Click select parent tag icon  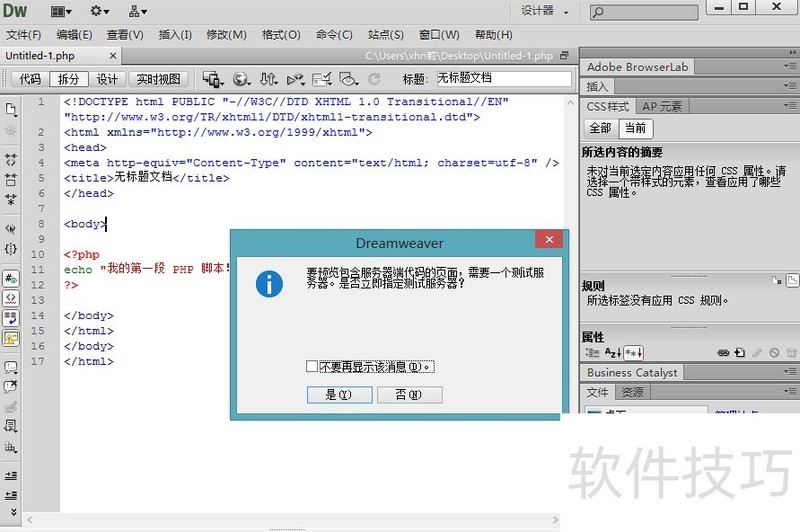coord(11,229)
